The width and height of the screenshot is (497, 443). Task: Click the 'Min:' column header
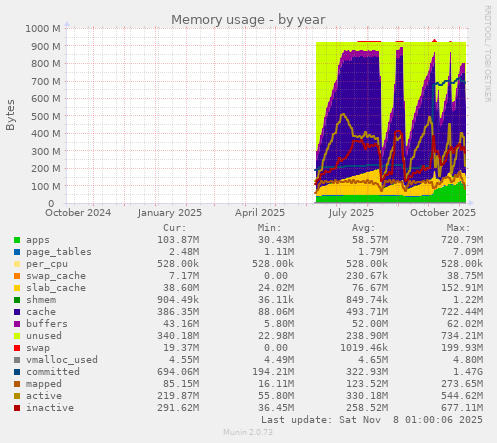click(269, 228)
